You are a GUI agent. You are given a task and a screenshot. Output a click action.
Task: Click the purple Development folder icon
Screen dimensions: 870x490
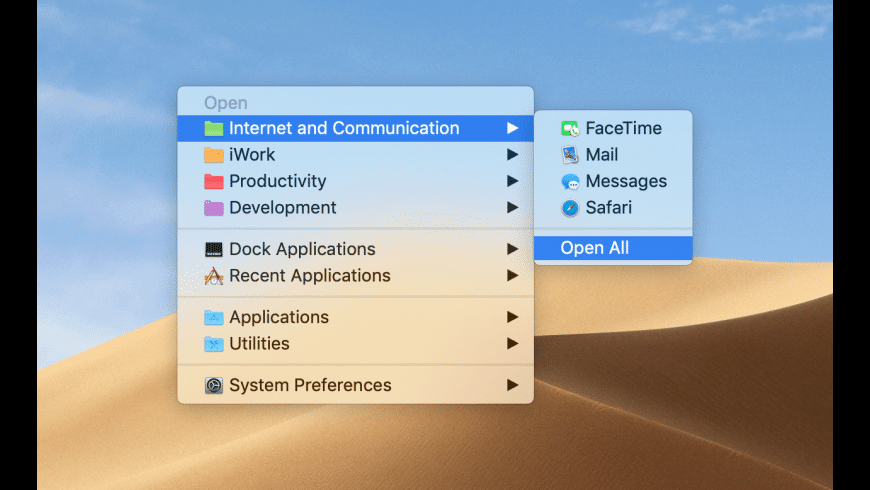[214, 208]
